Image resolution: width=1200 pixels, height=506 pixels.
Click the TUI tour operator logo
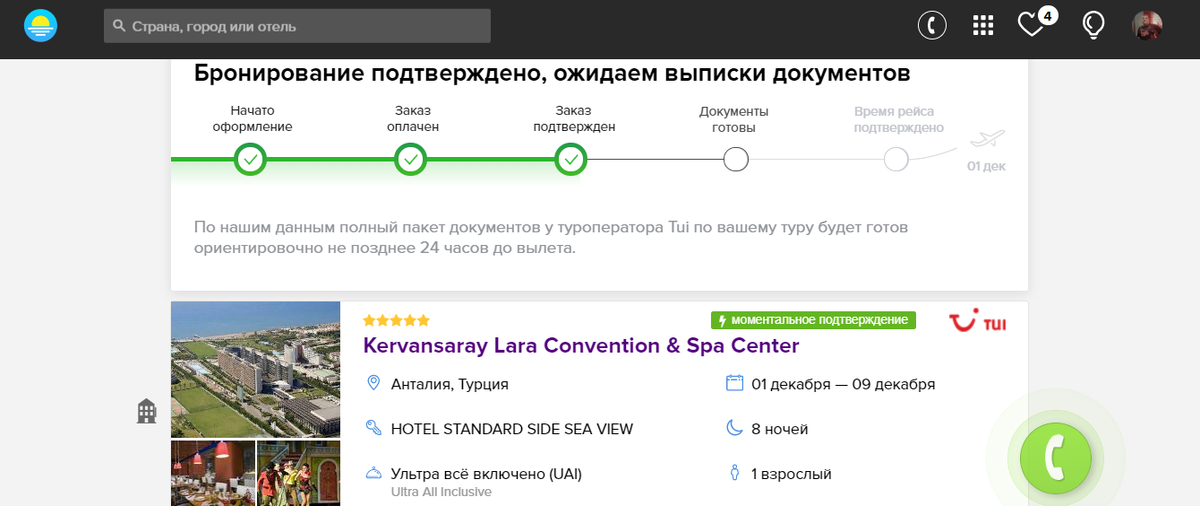(x=977, y=322)
